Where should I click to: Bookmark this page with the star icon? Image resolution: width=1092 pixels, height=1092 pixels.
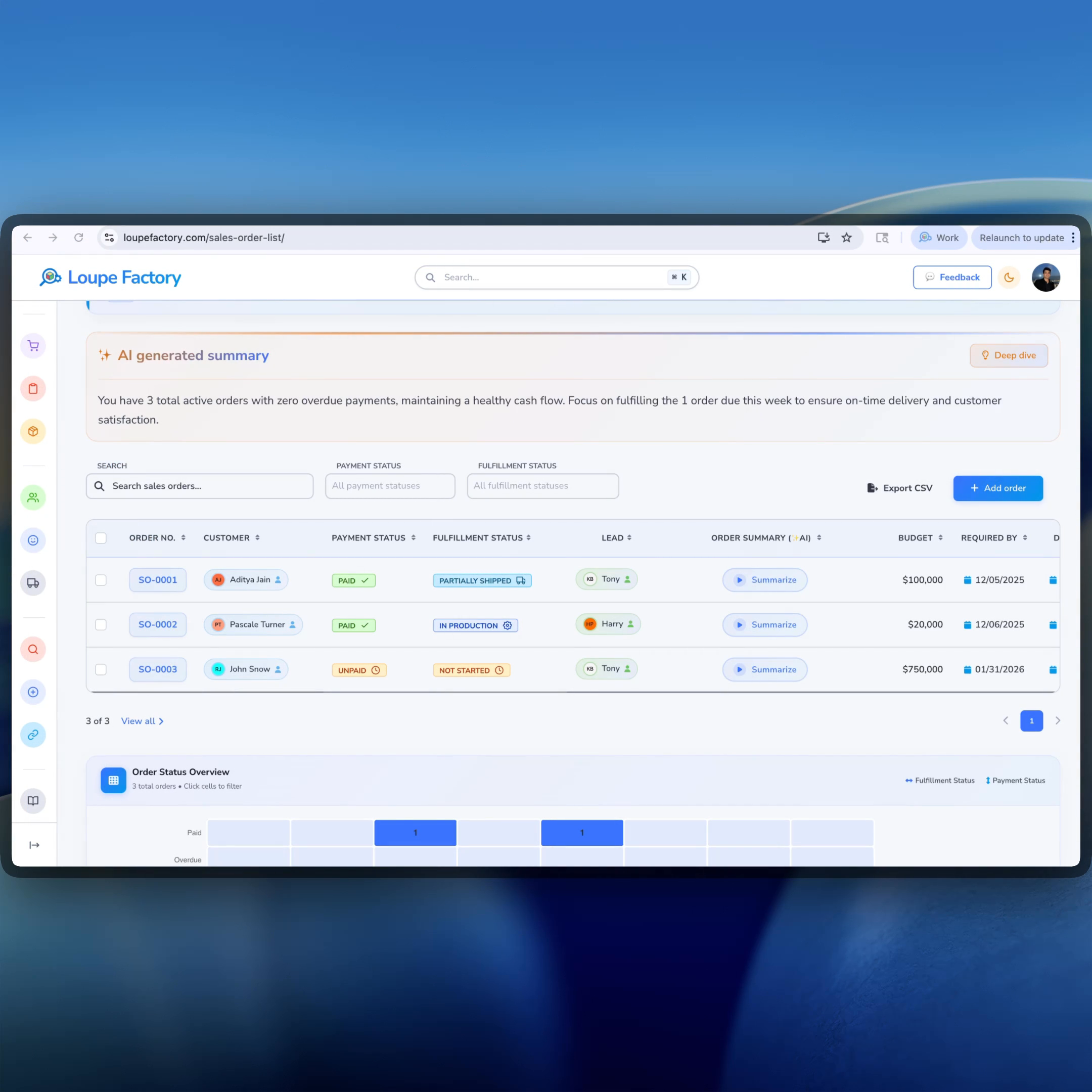[x=846, y=238]
